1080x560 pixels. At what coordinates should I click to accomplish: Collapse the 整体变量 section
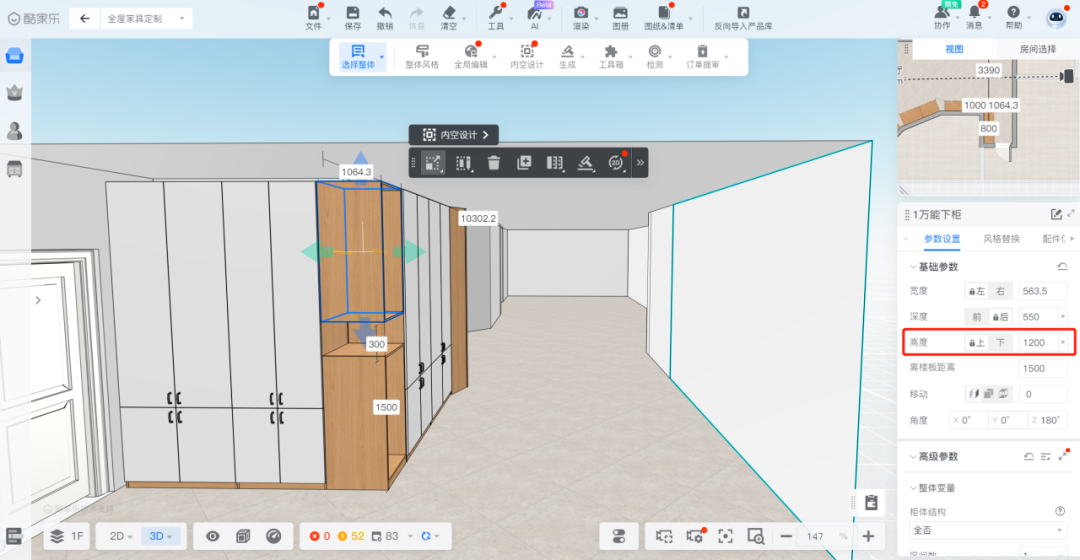coord(913,488)
